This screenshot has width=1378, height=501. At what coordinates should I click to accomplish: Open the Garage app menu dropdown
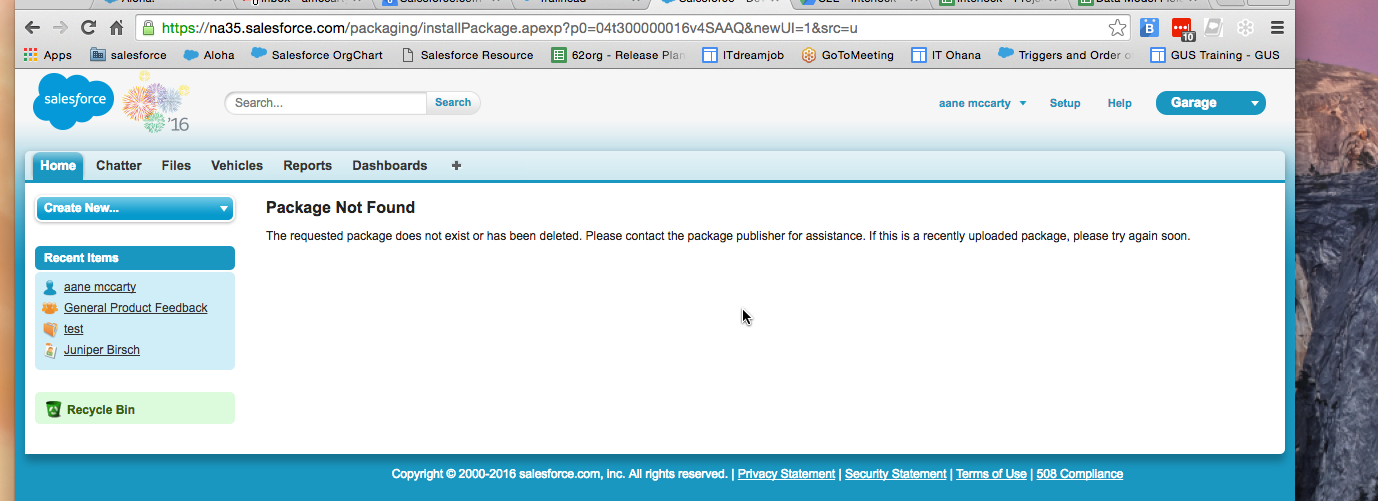1211,103
